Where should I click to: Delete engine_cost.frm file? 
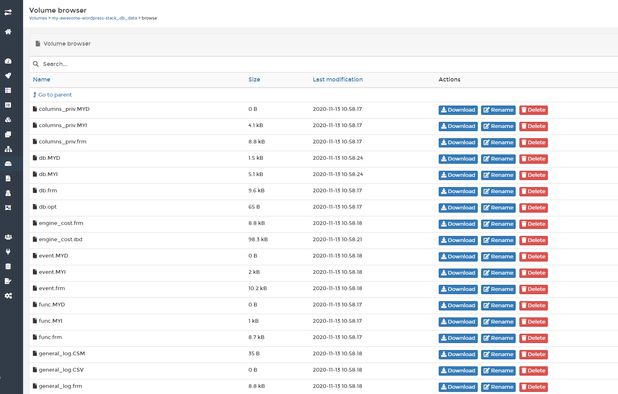tap(533, 224)
